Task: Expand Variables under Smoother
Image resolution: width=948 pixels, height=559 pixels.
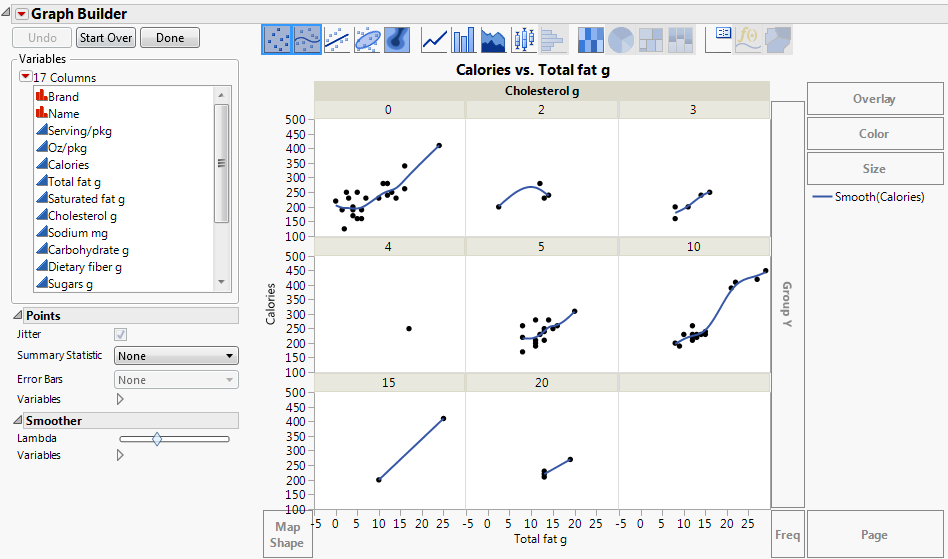Action: click(120, 455)
